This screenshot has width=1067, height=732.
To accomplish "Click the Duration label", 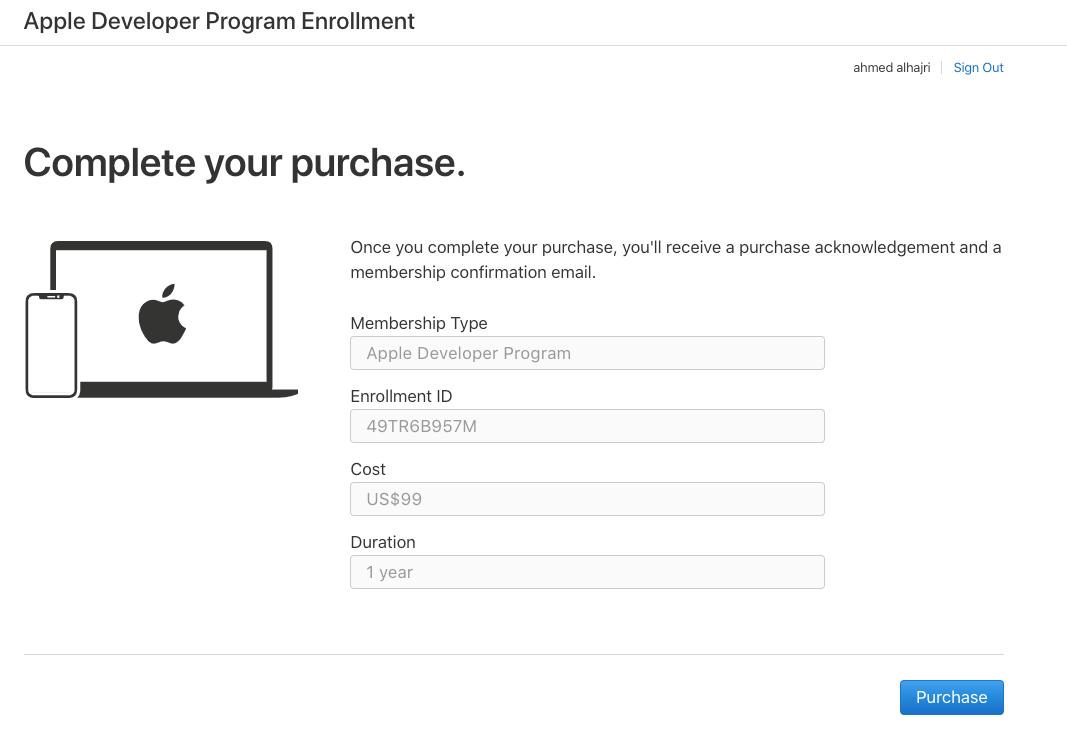I will 383,542.
